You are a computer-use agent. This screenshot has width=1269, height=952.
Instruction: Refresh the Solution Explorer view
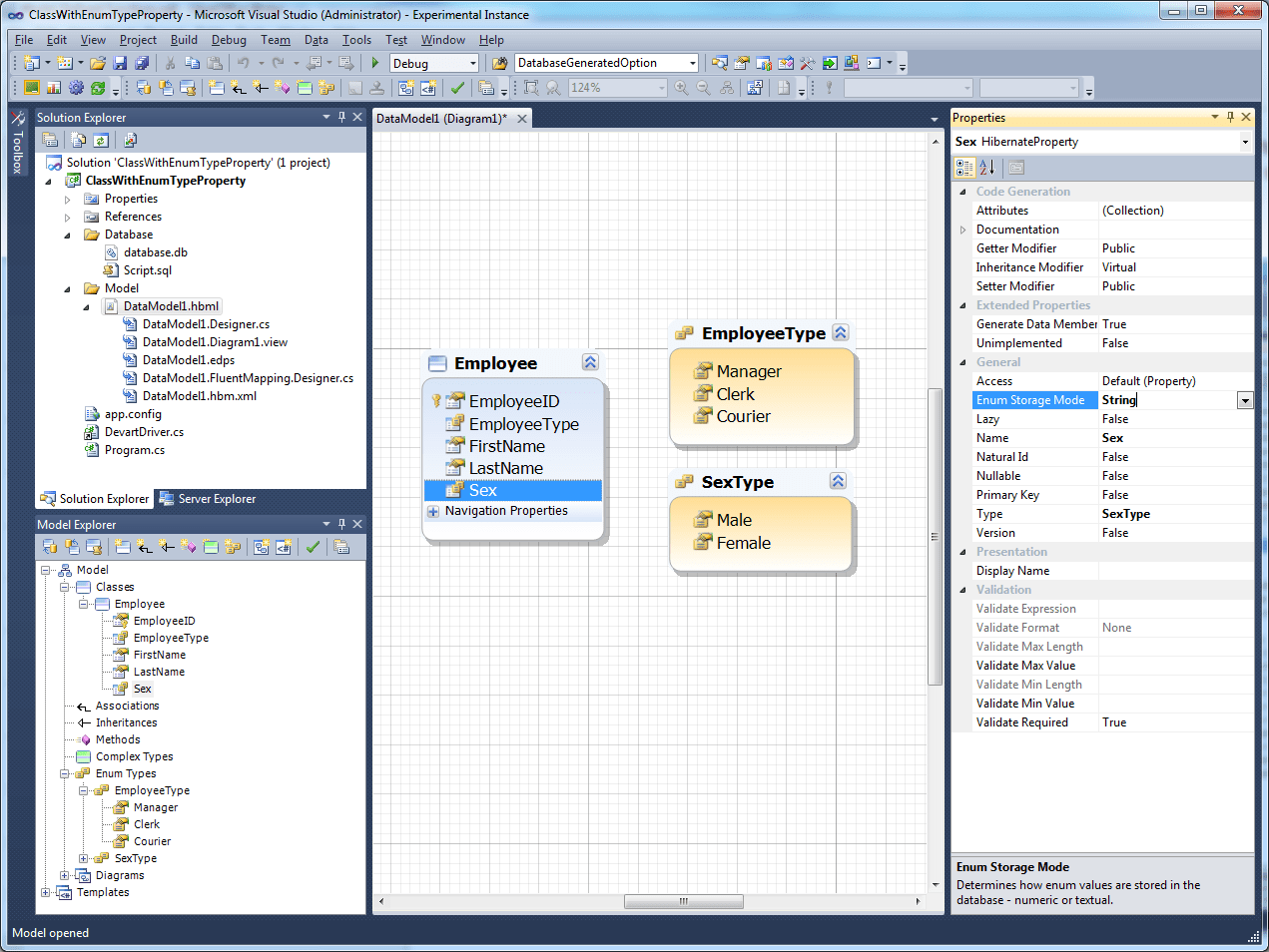[100, 140]
